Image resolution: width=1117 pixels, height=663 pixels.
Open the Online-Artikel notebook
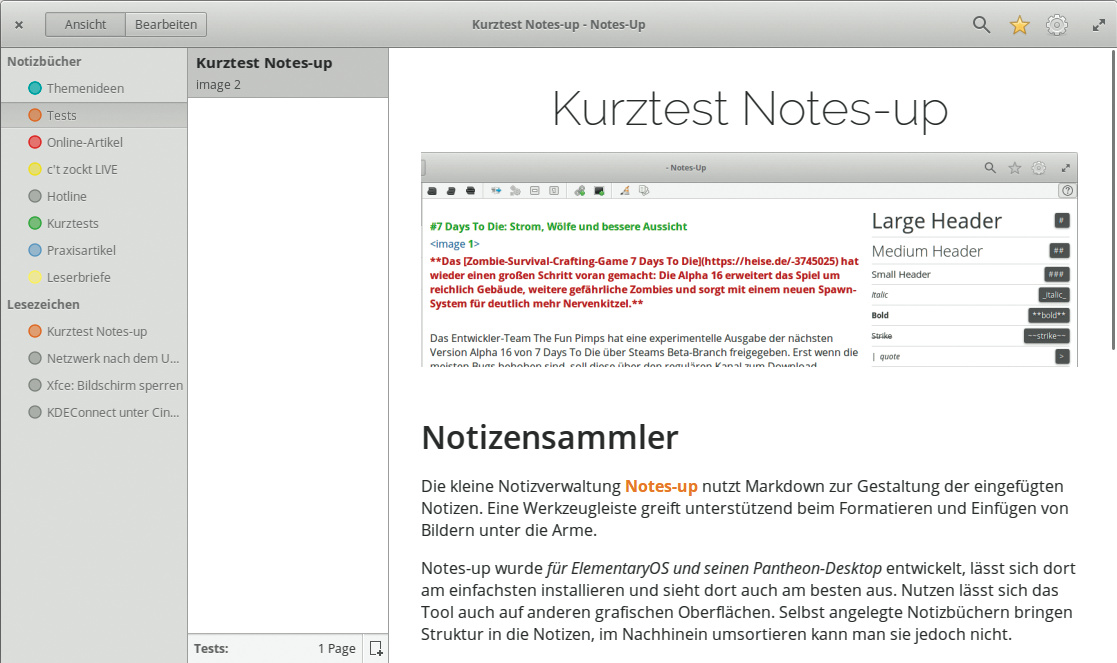coord(82,142)
